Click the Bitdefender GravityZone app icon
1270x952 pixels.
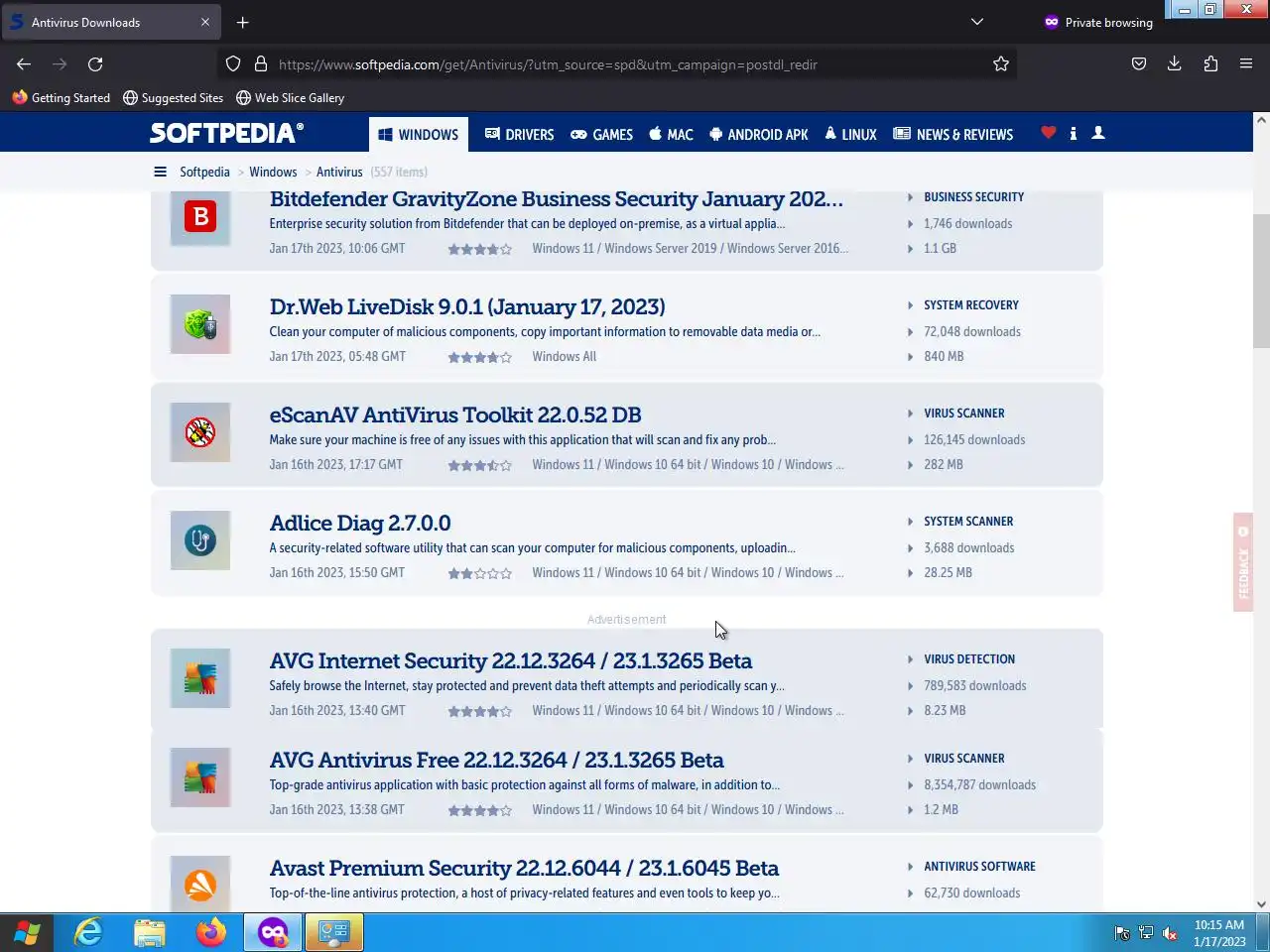point(200,216)
